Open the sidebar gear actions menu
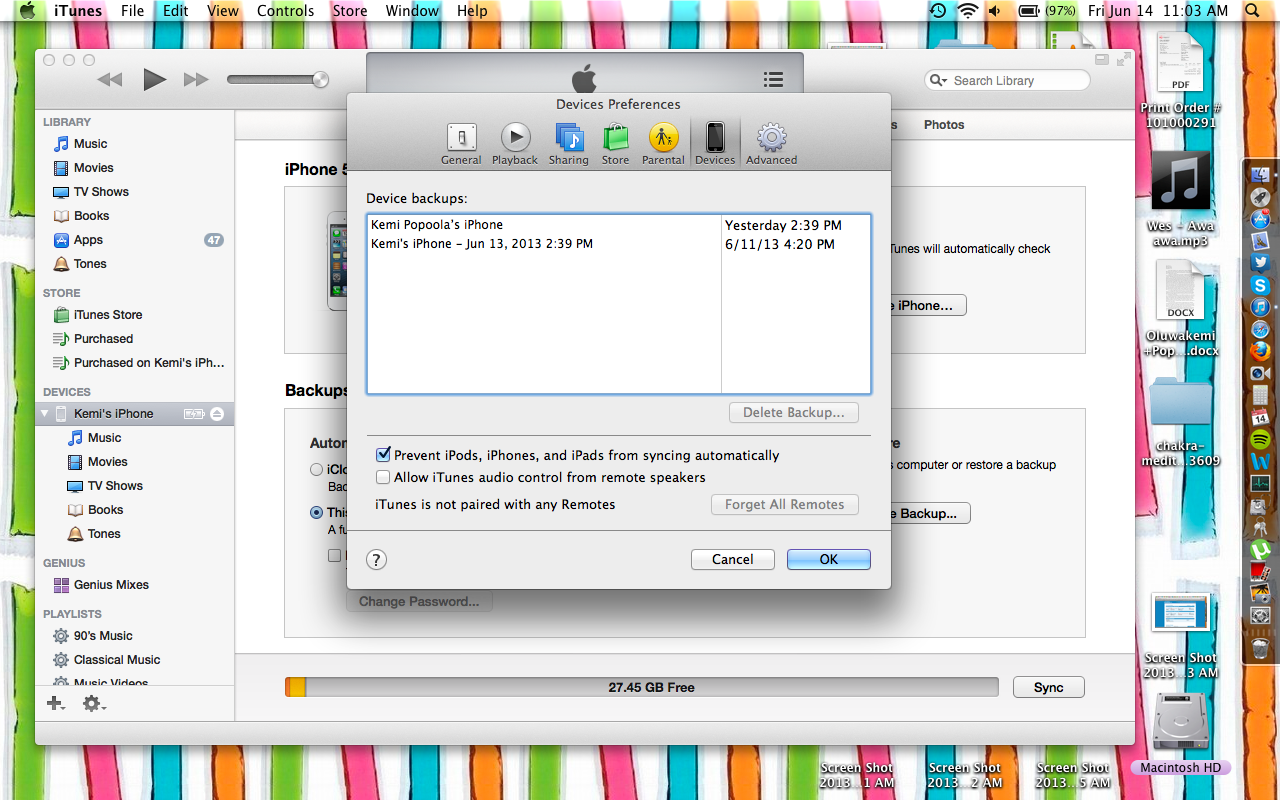The height and width of the screenshot is (800, 1280). [x=94, y=704]
